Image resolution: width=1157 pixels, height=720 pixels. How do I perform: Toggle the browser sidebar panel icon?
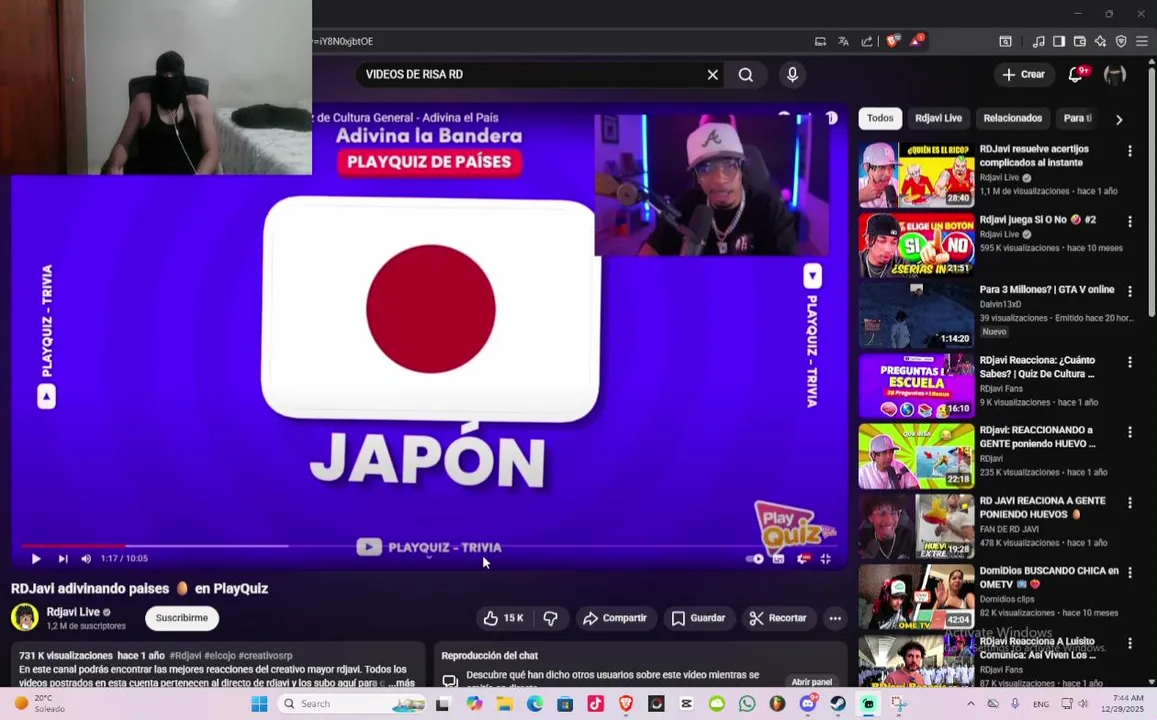[1059, 41]
